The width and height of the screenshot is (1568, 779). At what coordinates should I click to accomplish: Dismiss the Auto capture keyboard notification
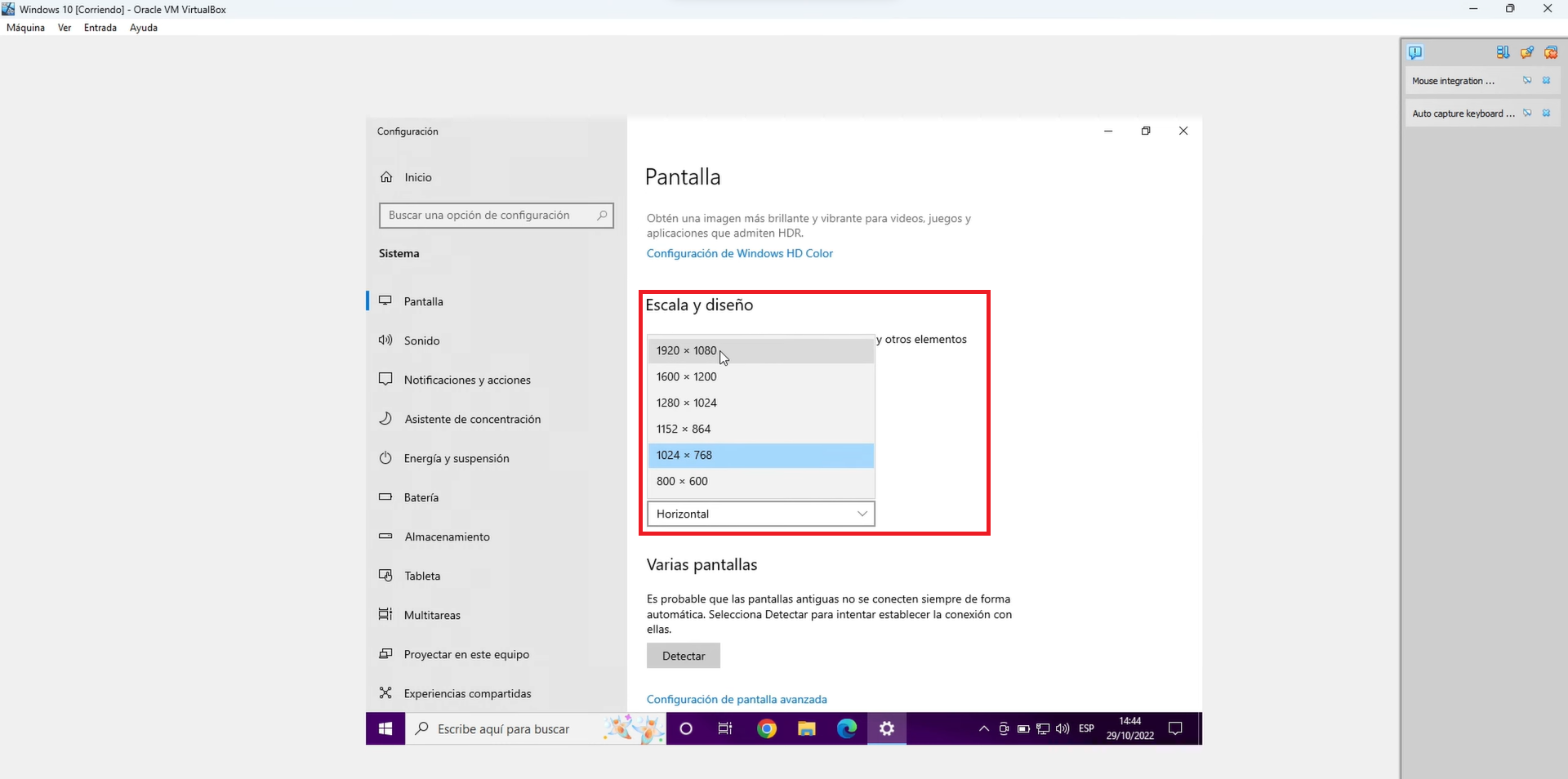(x=1547, y=113)
